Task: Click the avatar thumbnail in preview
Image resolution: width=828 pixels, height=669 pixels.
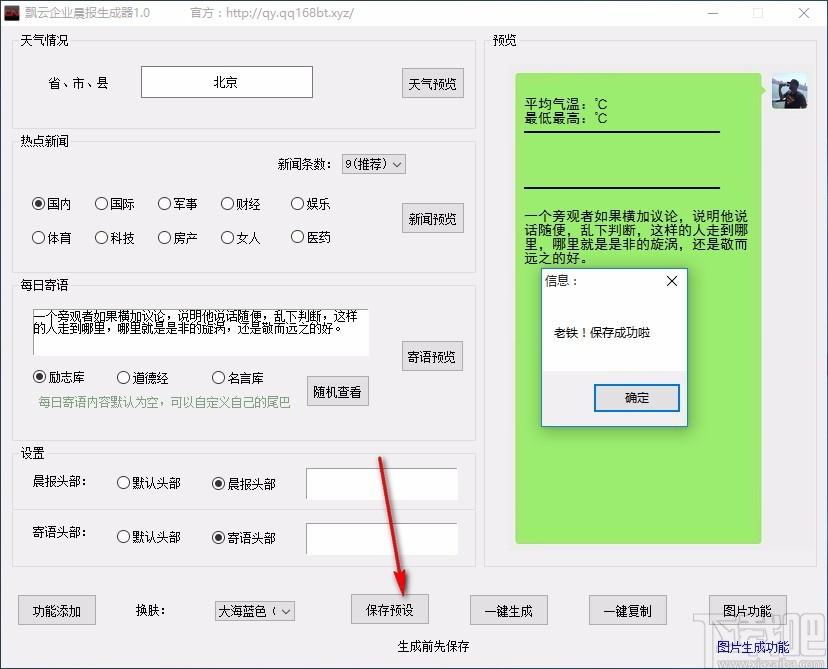Action: pos(789,91)
